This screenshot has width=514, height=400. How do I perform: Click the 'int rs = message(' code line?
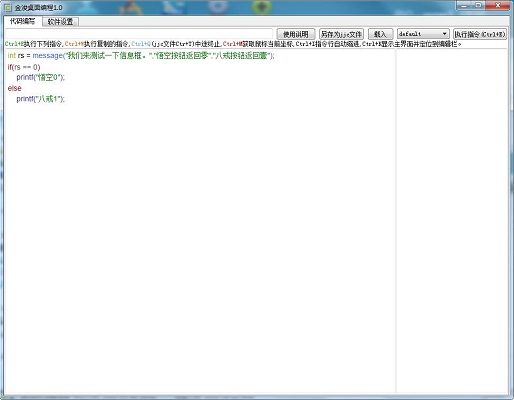pyautogui.click(x=141, y=56)
